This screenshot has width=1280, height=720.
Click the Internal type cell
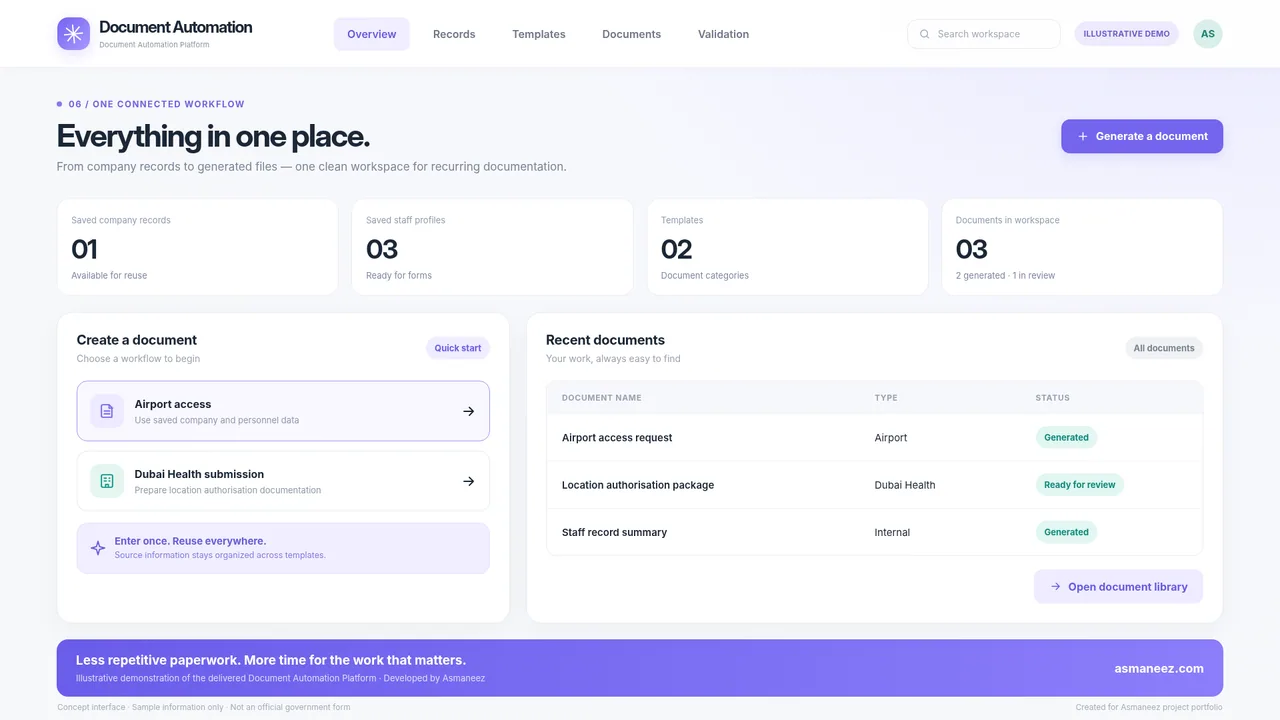(892, 533)
